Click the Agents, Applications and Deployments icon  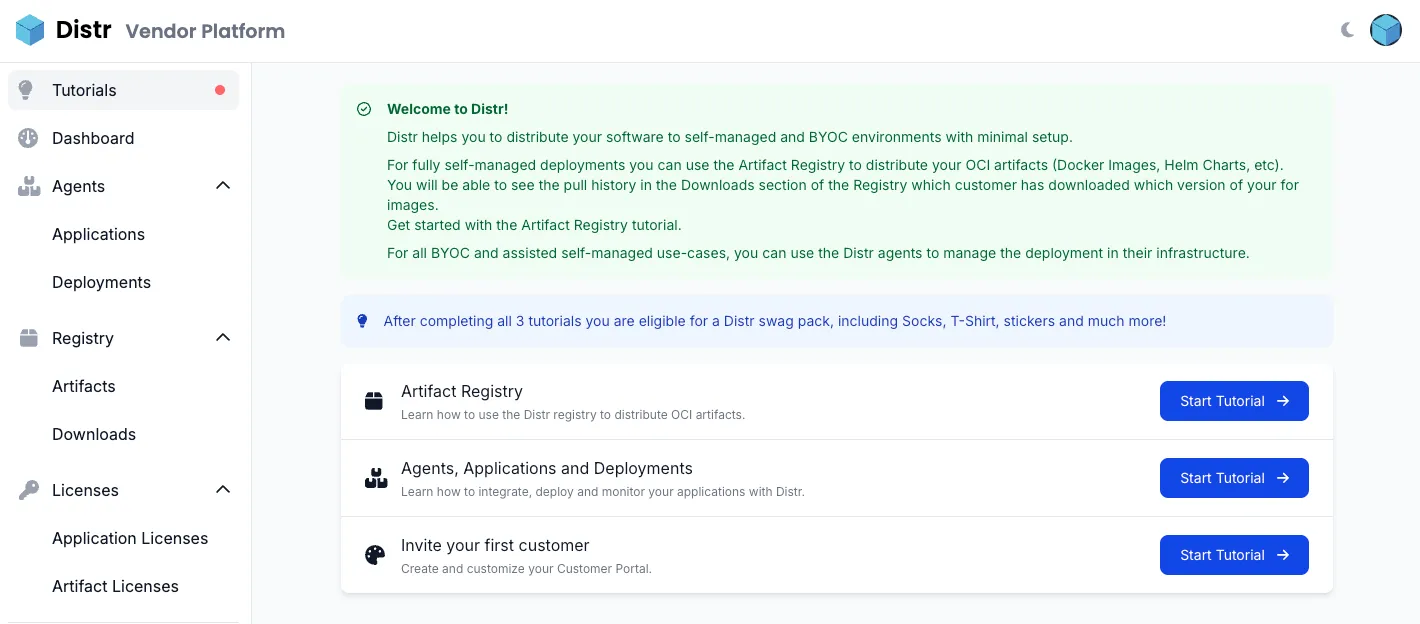376,478
